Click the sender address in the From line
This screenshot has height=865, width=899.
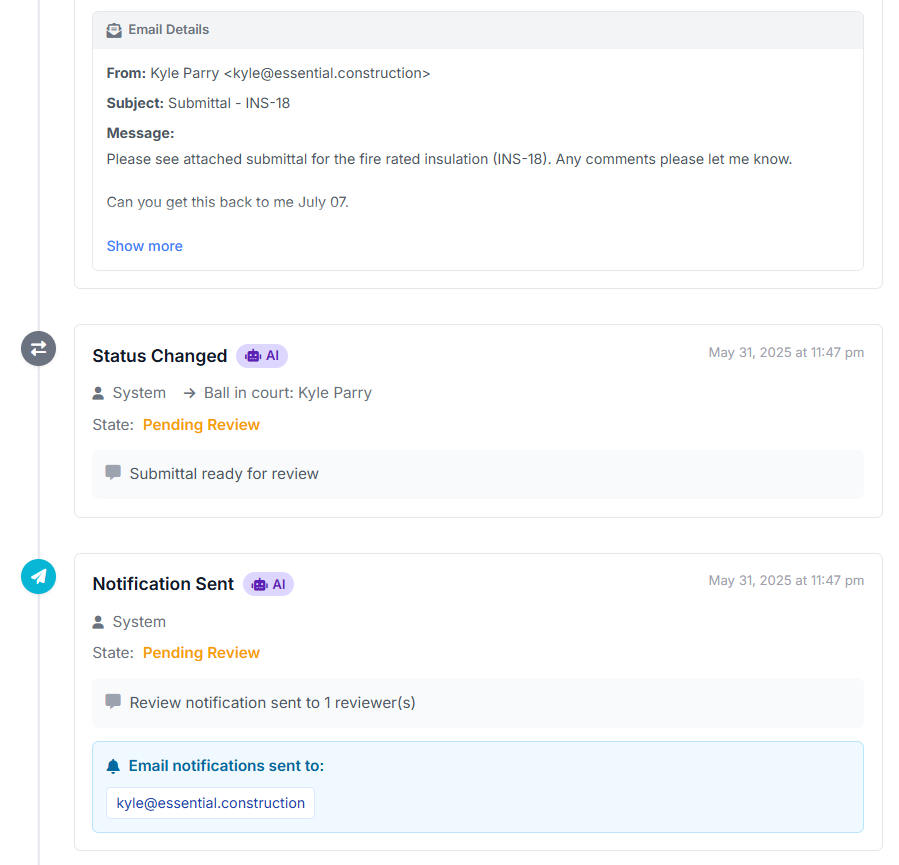click(327, 73)
